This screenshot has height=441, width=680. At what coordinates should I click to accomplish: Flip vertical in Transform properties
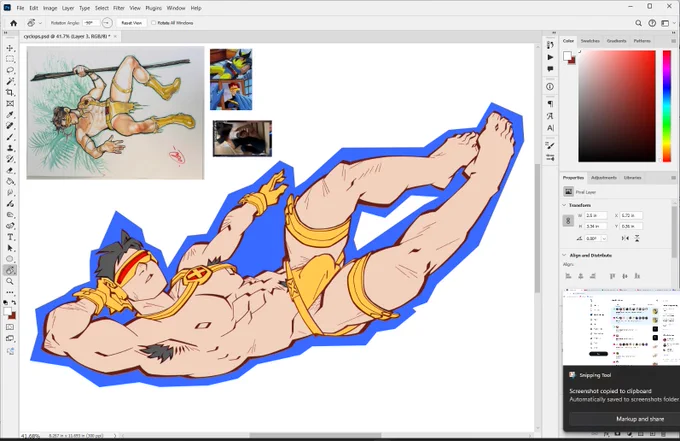tap(637, 238)
